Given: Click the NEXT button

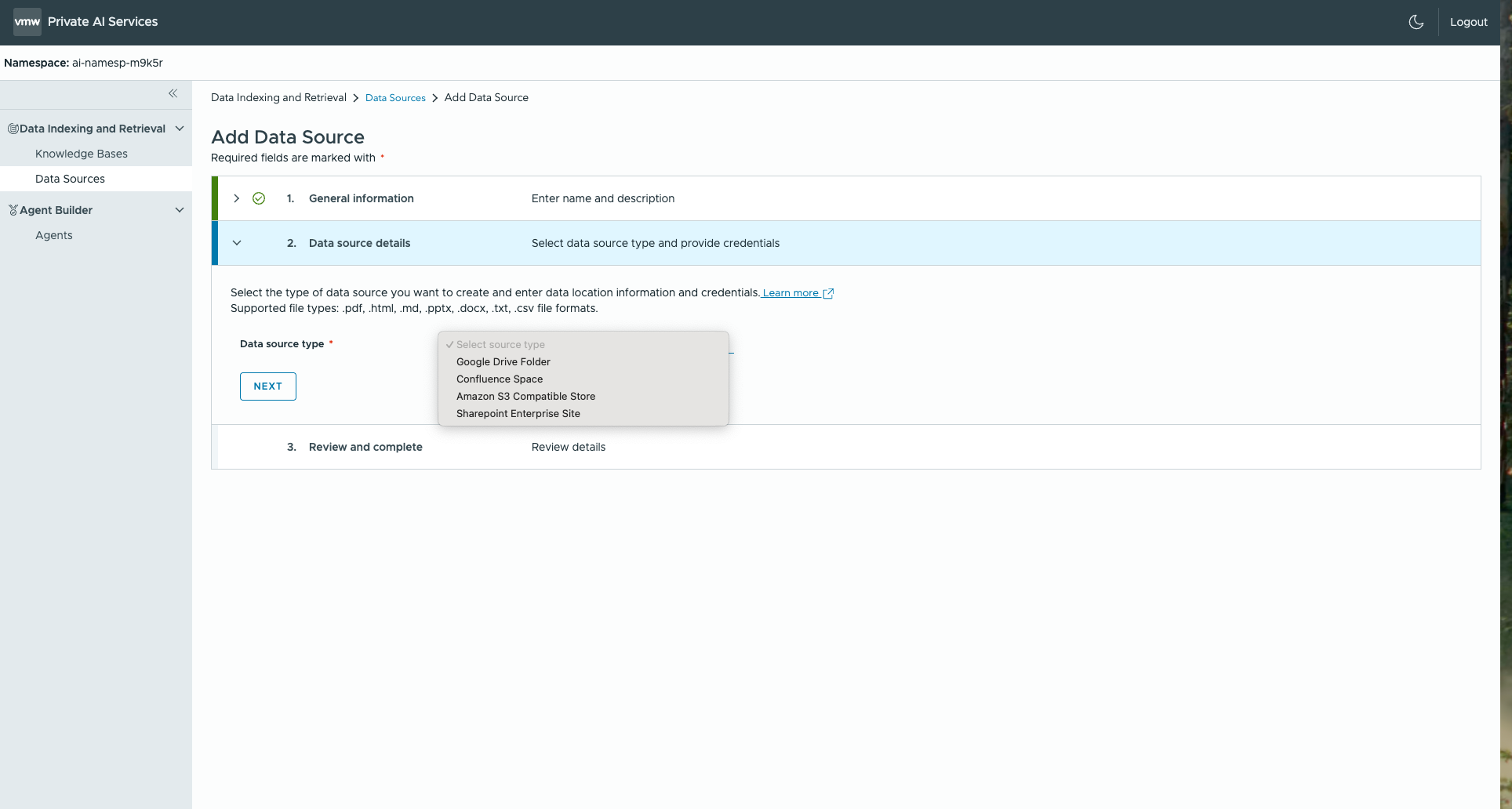Looking at the screenshot, I should coord(268,386).
